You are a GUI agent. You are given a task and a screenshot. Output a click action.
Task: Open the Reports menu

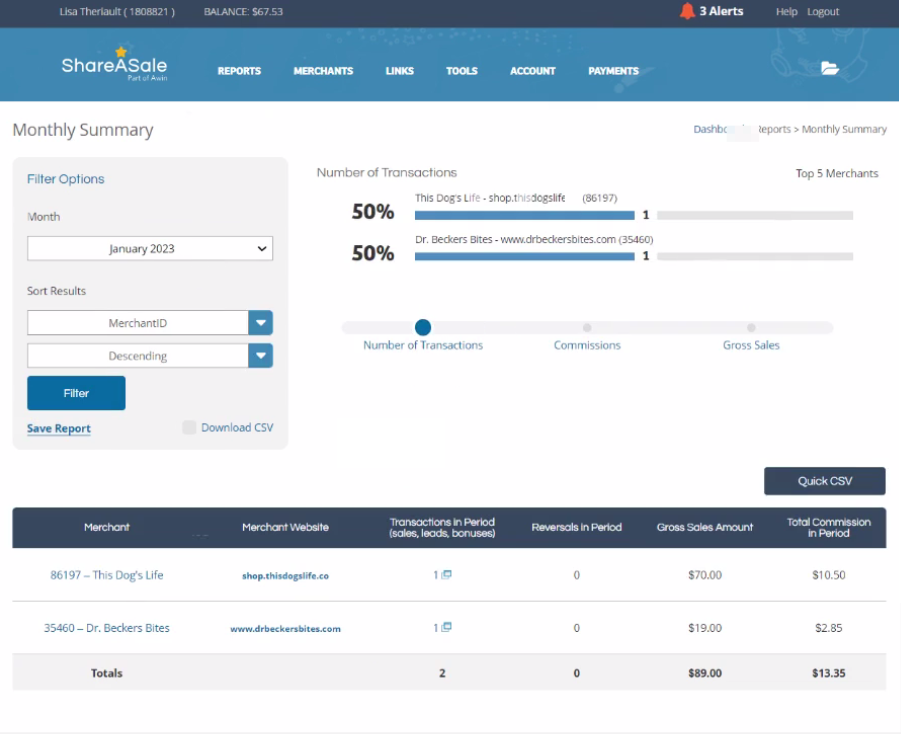point(239,71)
